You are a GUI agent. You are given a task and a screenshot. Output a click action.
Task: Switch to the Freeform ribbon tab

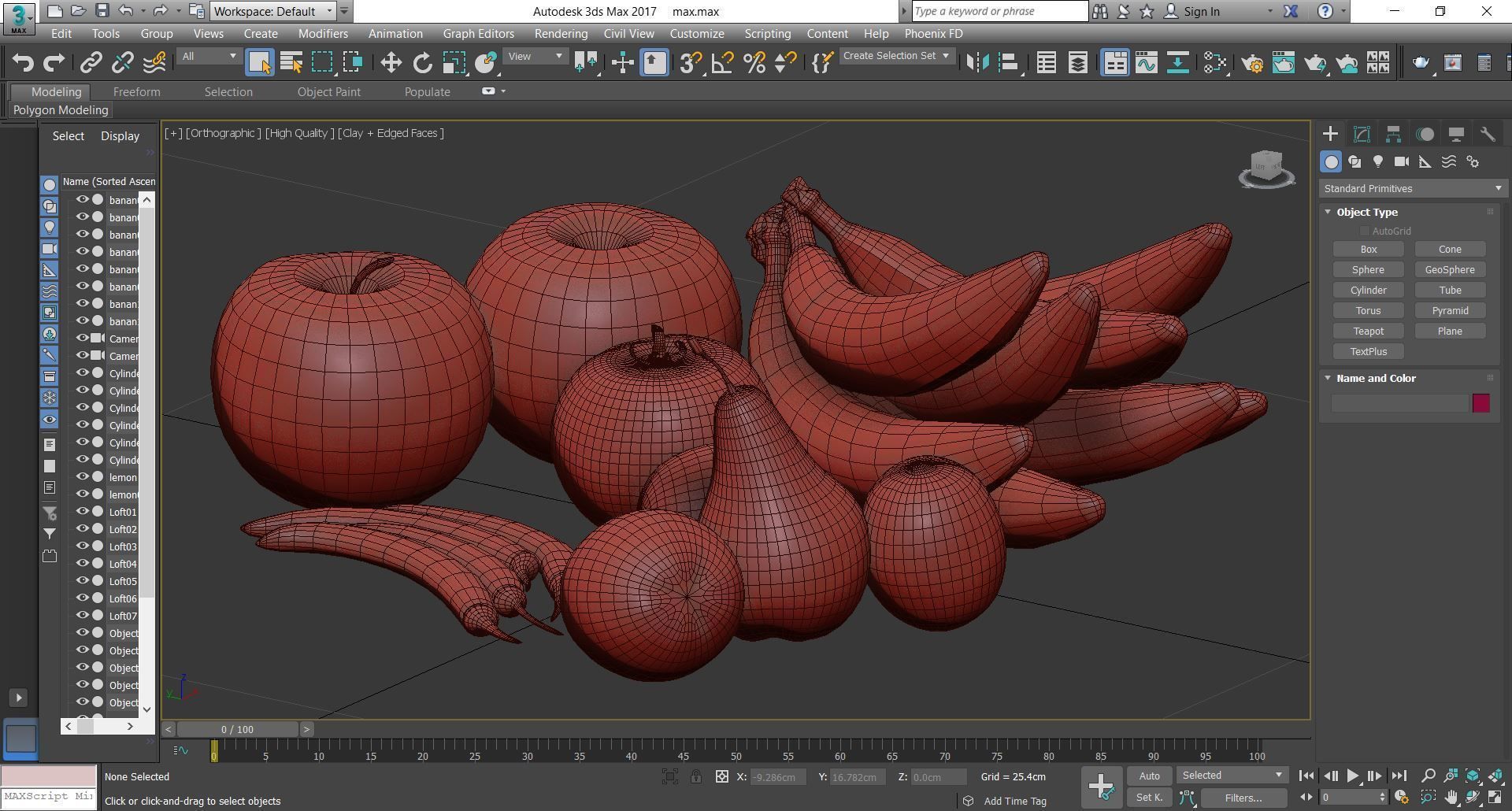(136, 92)
